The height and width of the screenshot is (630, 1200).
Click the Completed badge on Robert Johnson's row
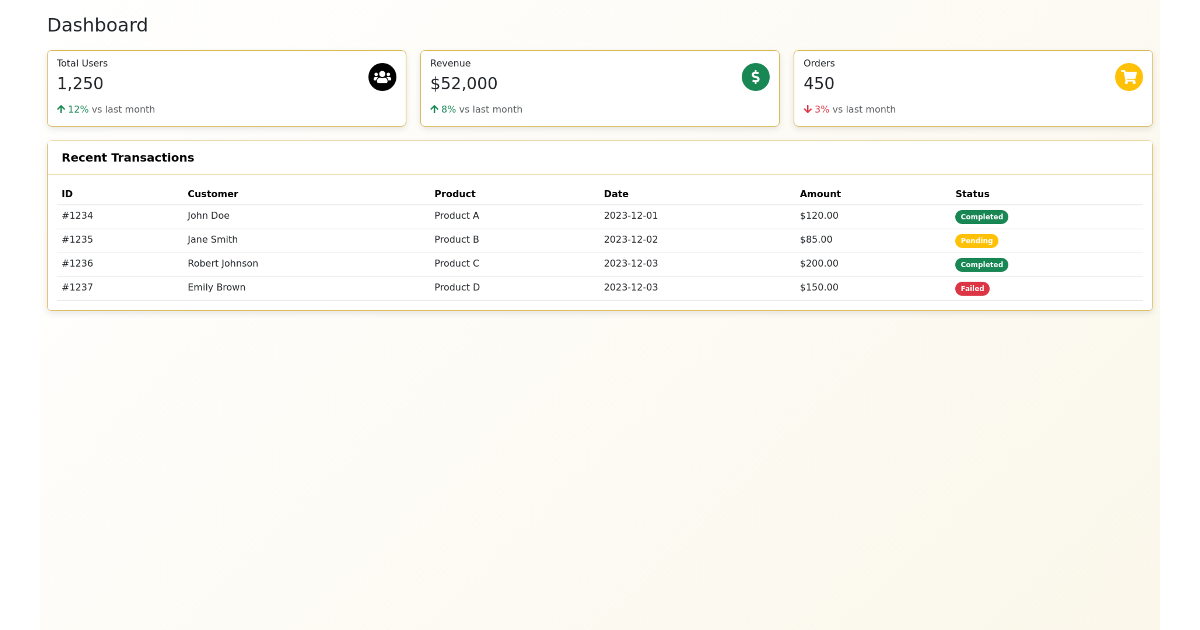(981, 264)
